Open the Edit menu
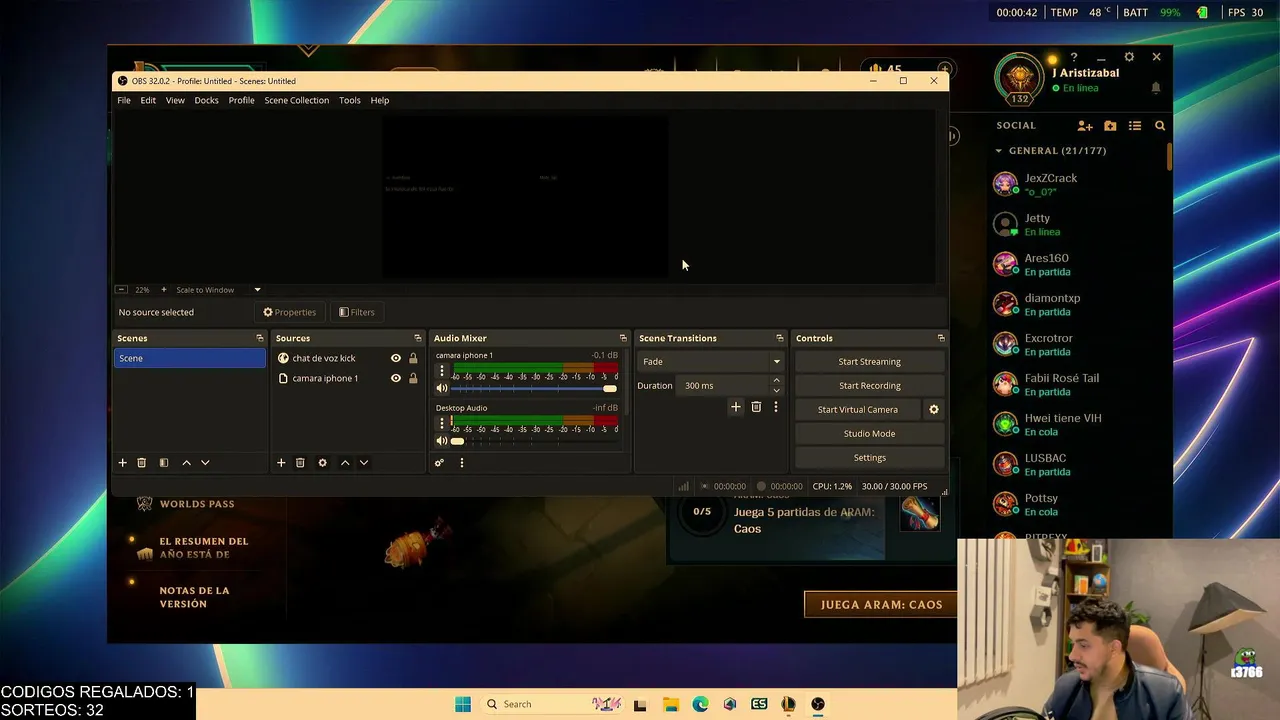1280x720 pixels. coord(148,100)
